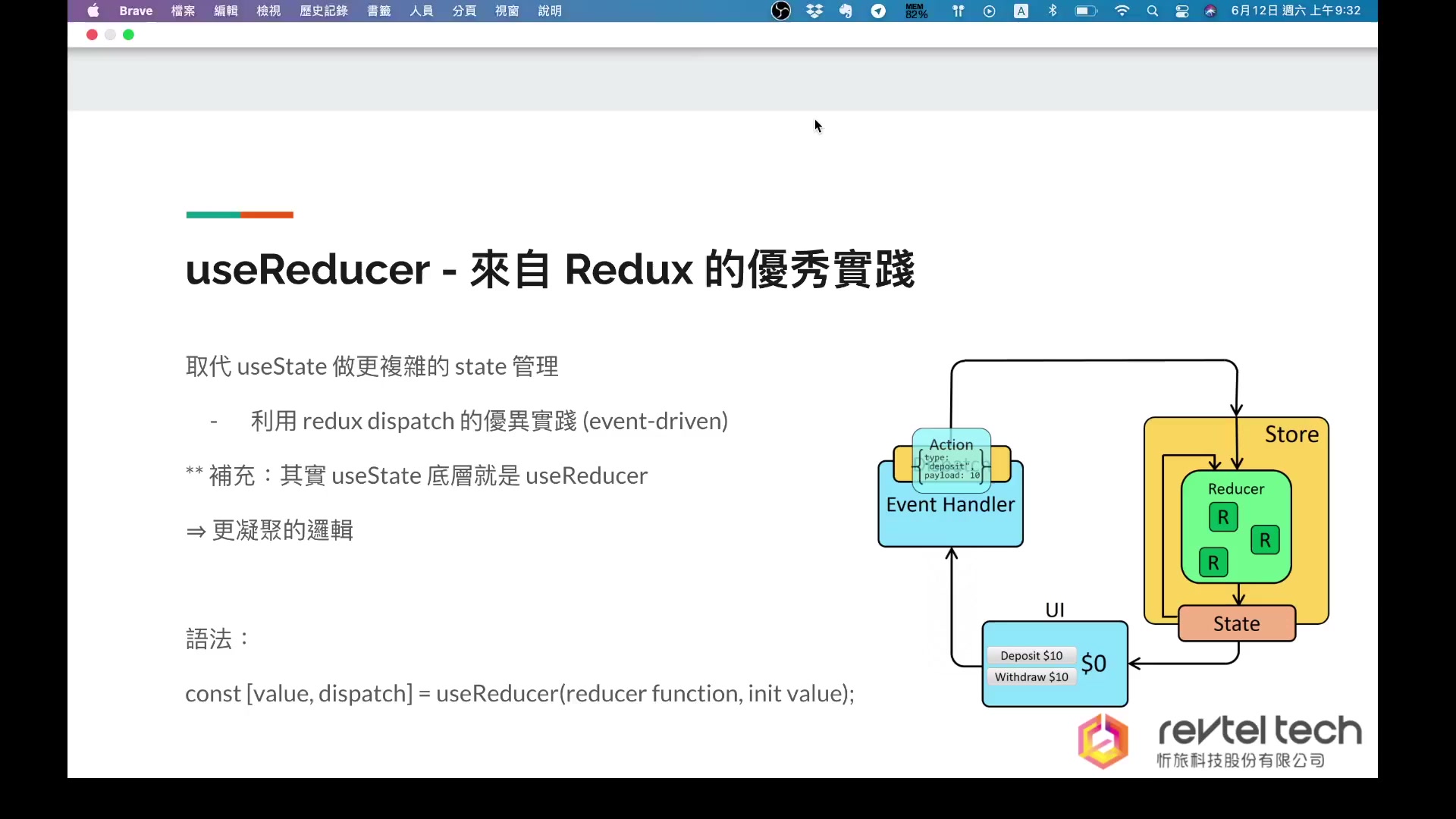The image size is (1456, 819).
Task: Open the OBS menu bar icon
Action: tap(780, 11)
